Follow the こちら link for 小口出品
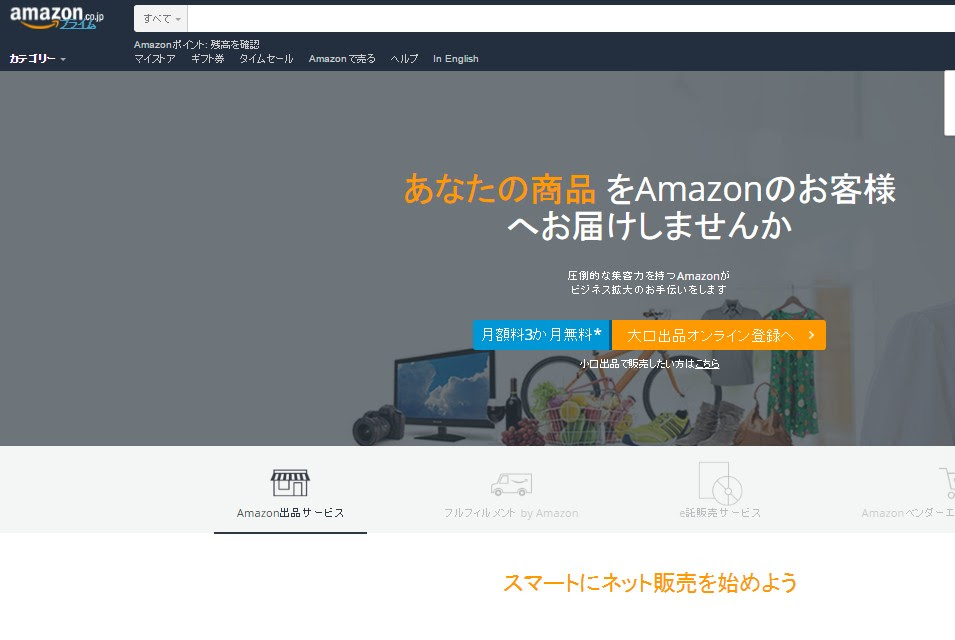The image size is (955, 640). tap(707, 364)
